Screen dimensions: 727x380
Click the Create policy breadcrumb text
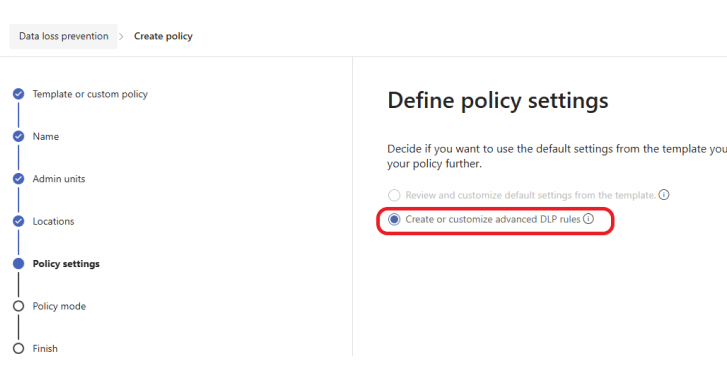pos(163,36)
